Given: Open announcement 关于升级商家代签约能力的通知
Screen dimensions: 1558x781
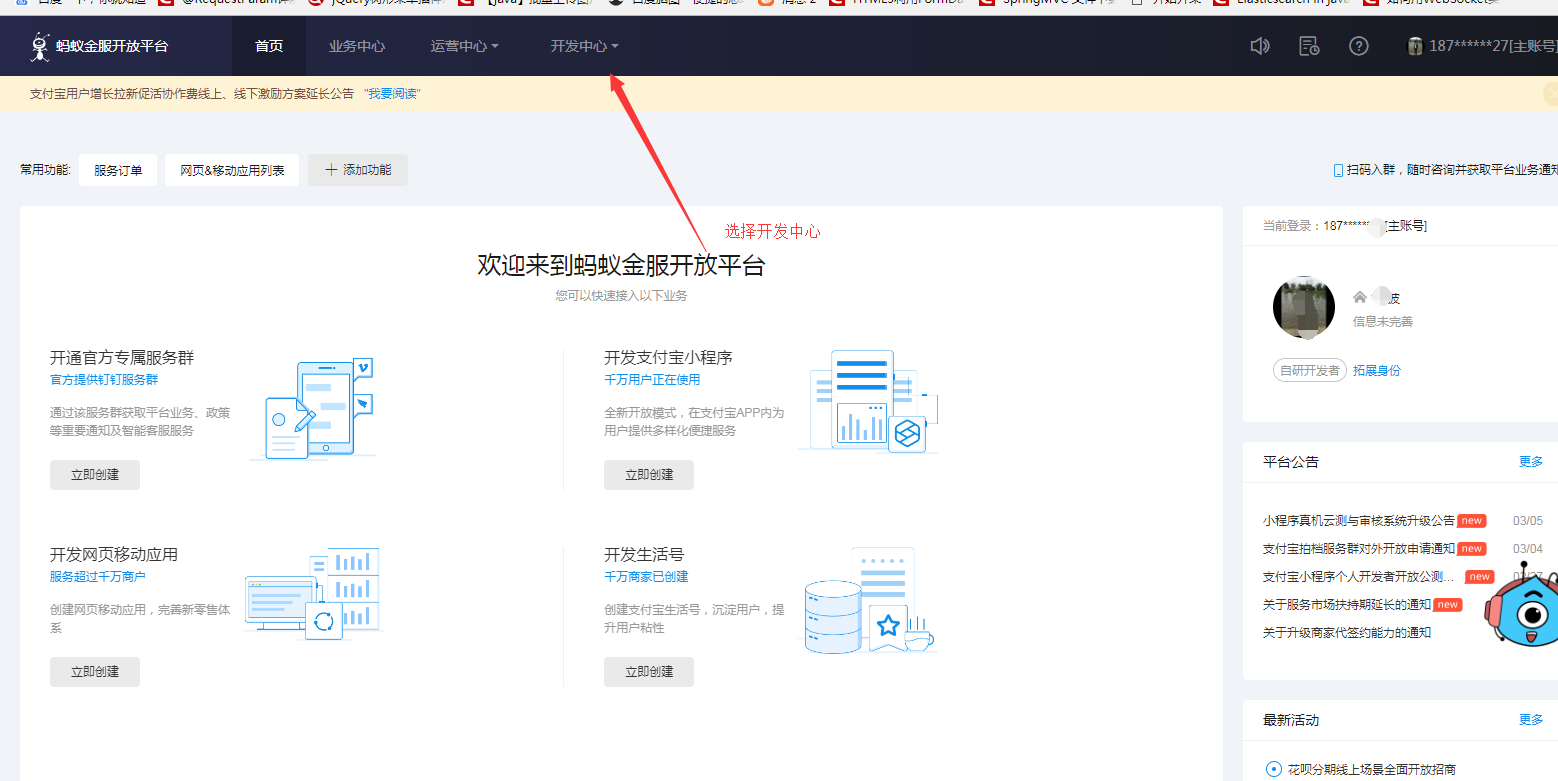Looking at the screenshot, I should [1347, 633].
